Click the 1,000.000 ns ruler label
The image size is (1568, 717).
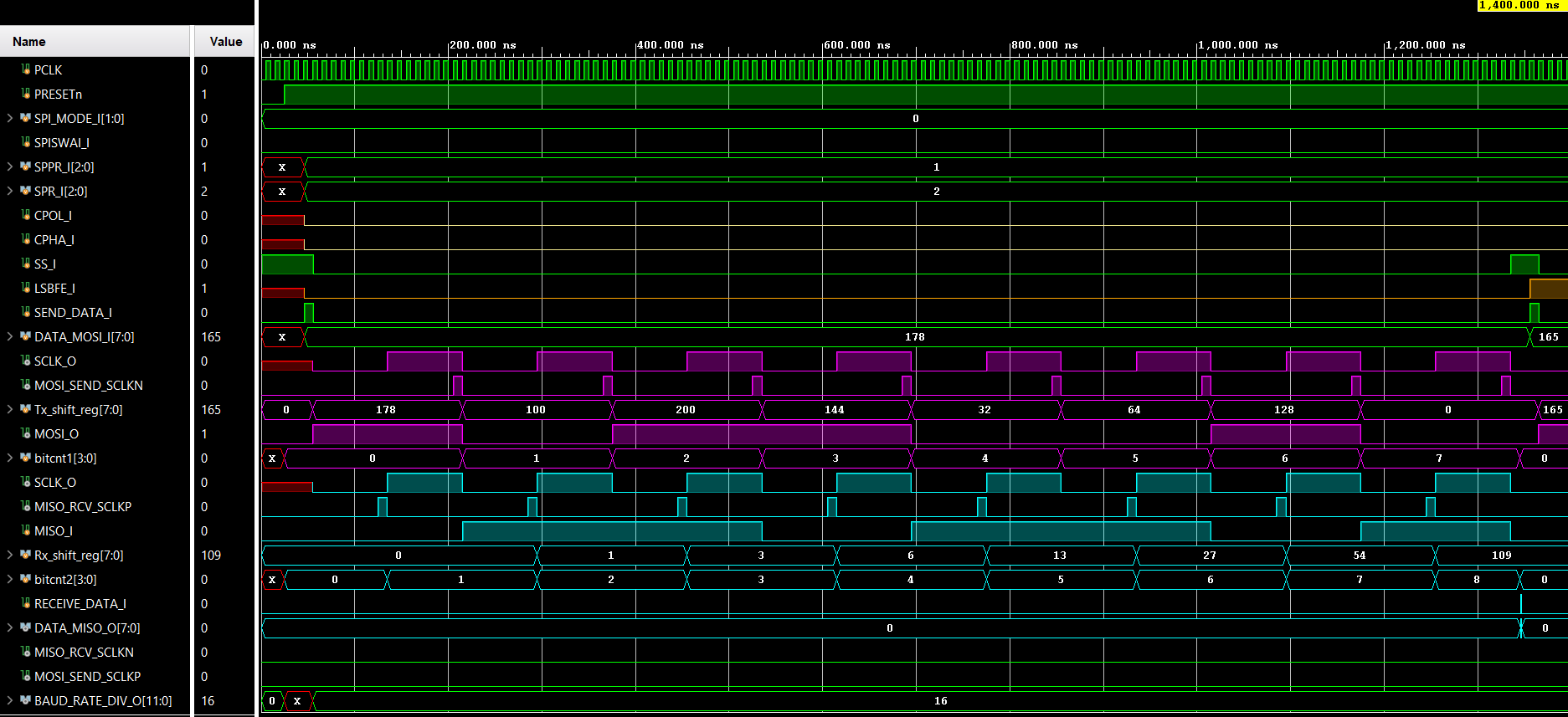point(1238,45)
